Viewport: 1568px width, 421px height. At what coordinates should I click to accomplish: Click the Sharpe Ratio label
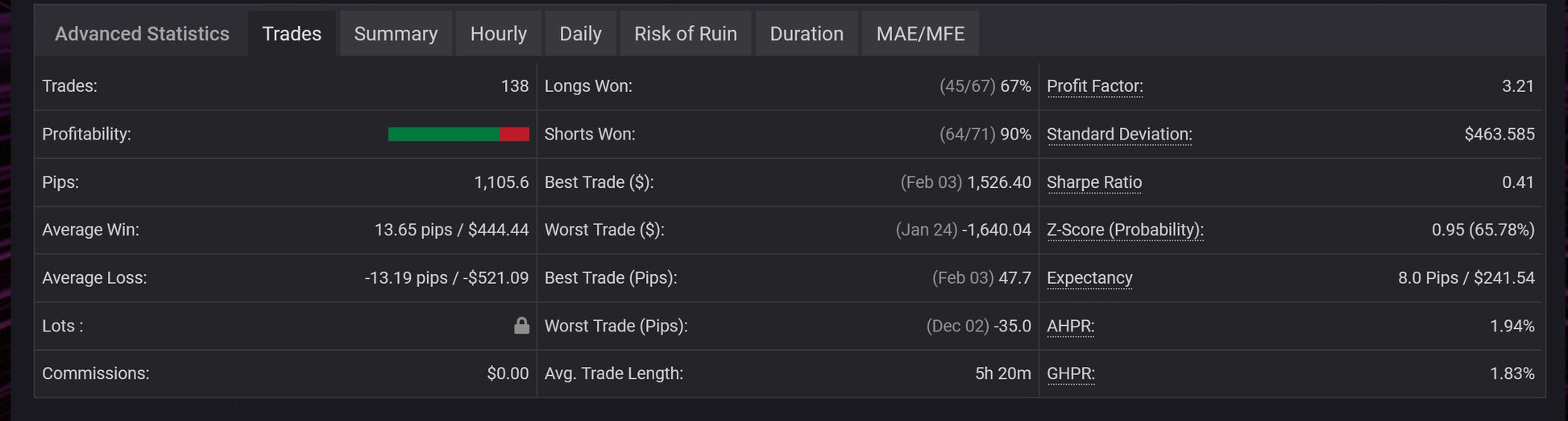point(1093,182)
